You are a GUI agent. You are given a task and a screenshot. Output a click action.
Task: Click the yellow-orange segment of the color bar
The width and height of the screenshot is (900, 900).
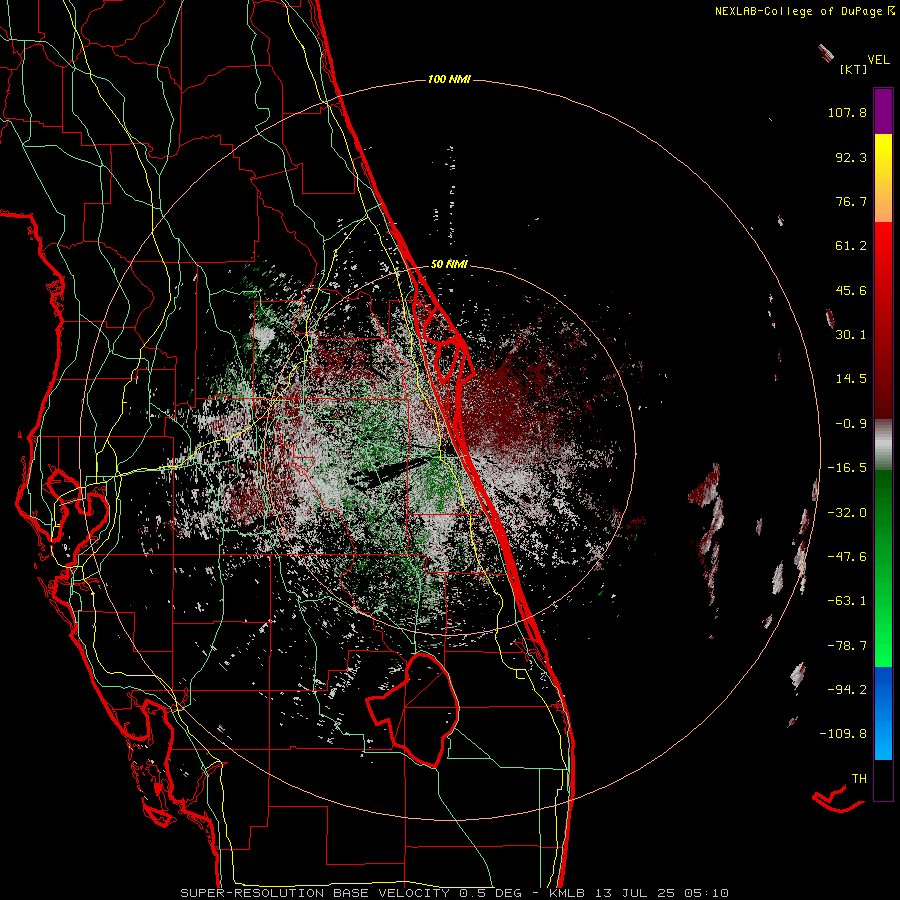pos(883,178)
